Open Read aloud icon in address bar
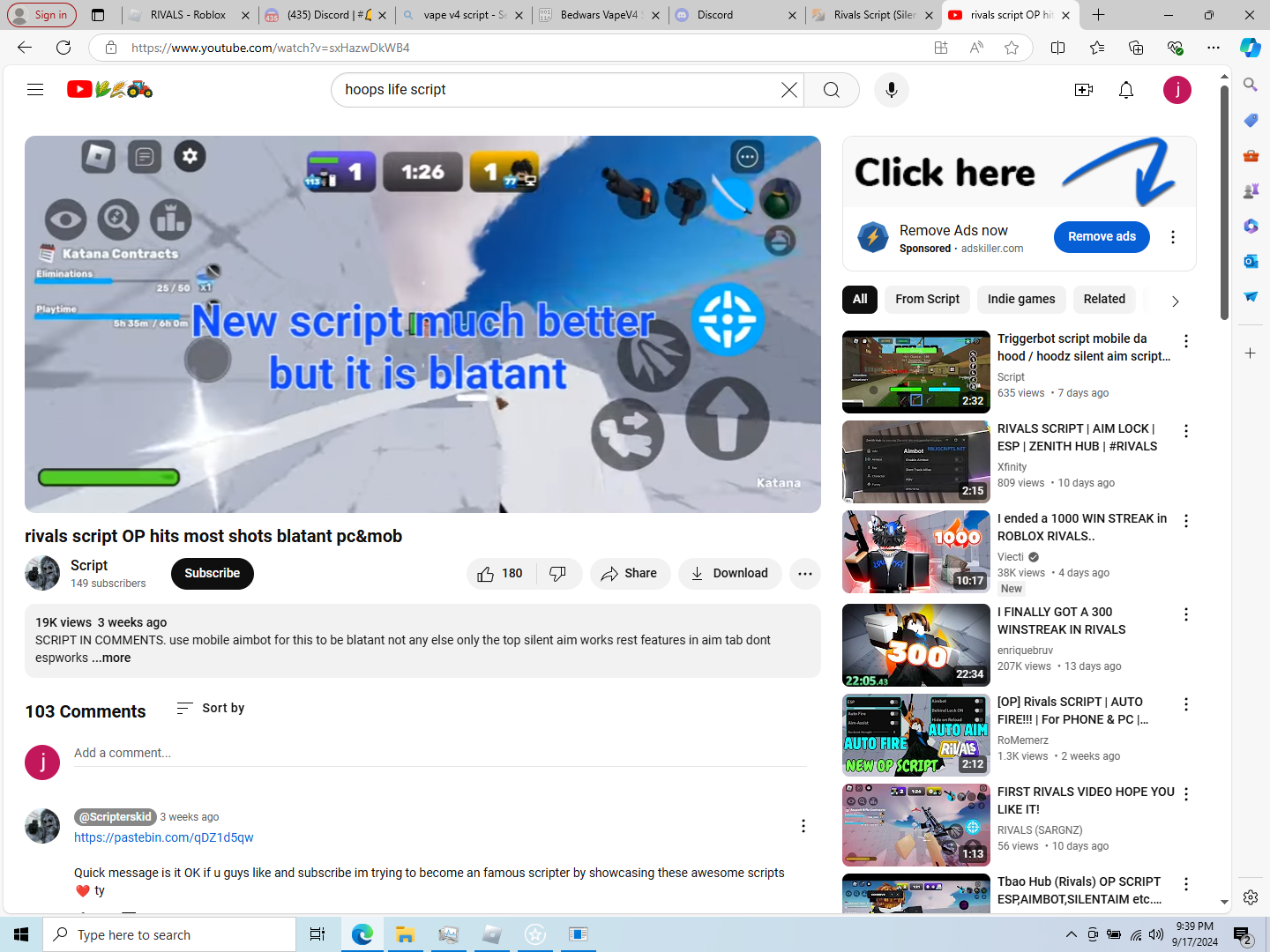 (x=976, y=48)
